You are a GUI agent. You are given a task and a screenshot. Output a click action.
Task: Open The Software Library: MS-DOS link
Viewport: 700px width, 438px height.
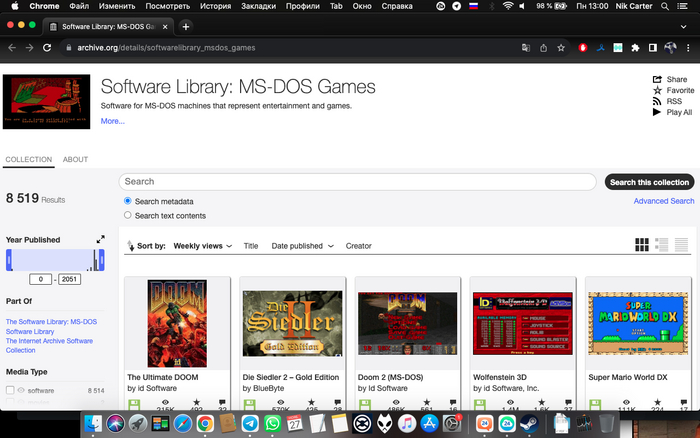[51, 321]
